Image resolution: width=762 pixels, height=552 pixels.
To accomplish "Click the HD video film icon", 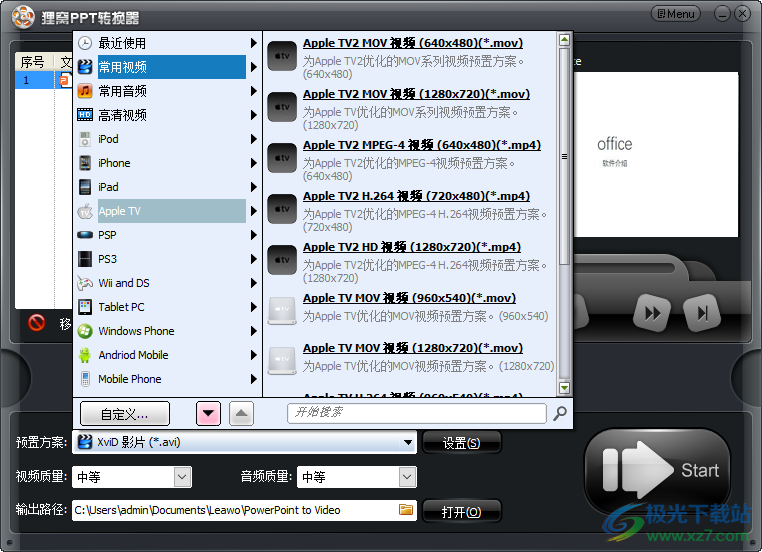I will 85,115.
